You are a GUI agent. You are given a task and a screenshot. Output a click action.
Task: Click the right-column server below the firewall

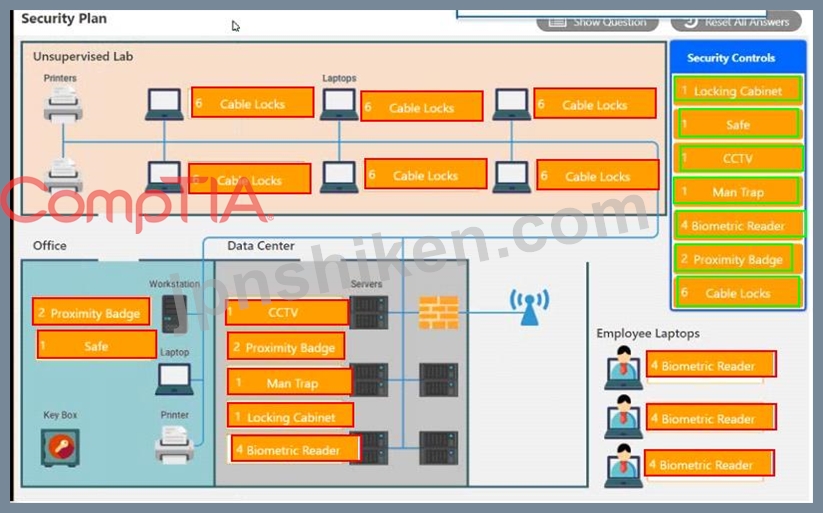[439, 380]
